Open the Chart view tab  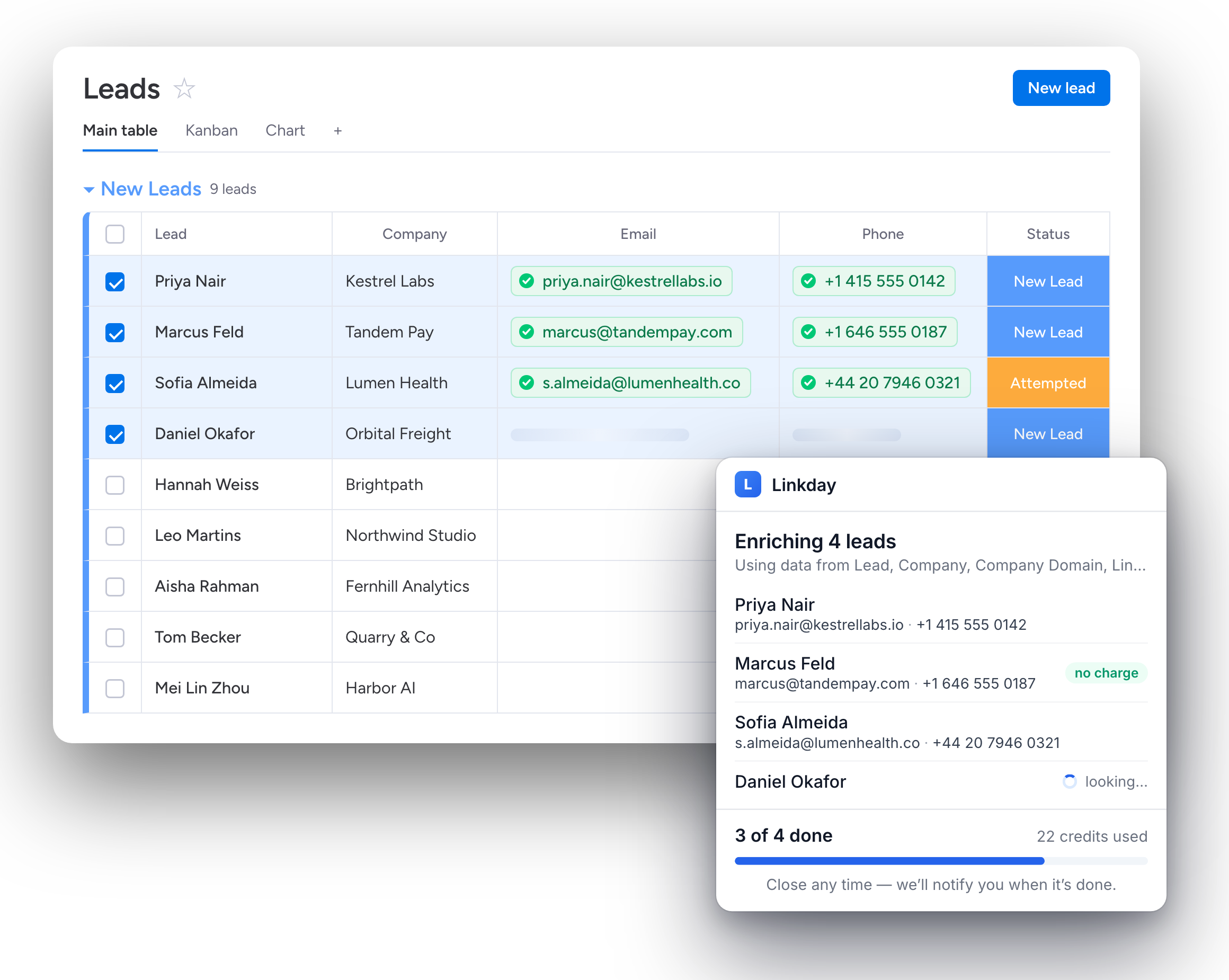pos(285,130)
